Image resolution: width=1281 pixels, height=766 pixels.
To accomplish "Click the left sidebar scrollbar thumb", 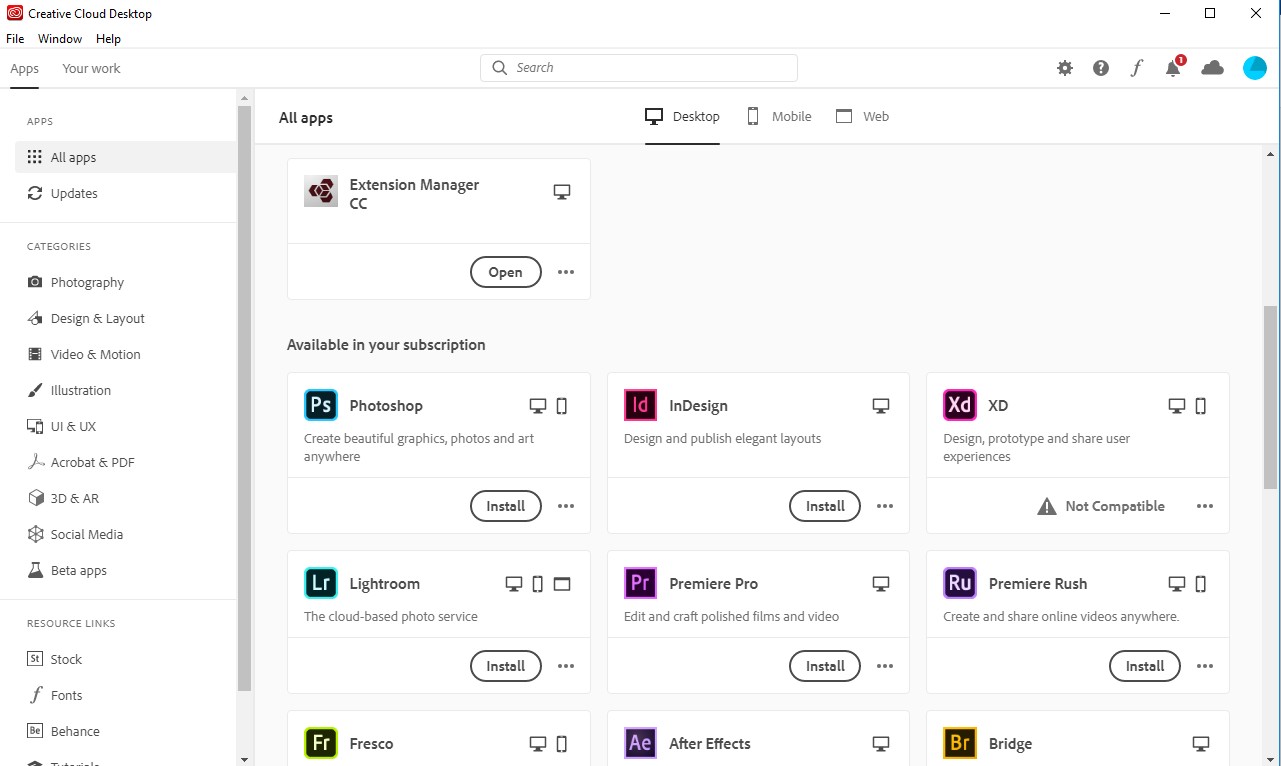I will click(x=245, y=398).
